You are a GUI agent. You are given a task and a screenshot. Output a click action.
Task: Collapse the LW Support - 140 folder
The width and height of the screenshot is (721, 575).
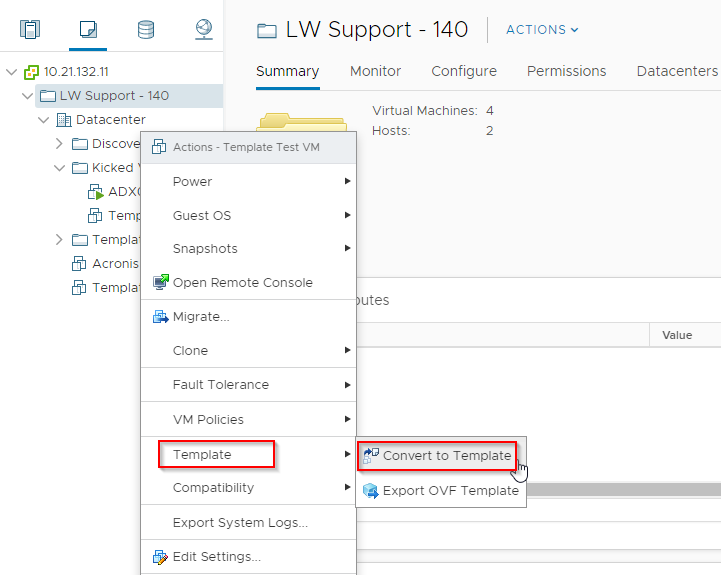coord(27,96)
